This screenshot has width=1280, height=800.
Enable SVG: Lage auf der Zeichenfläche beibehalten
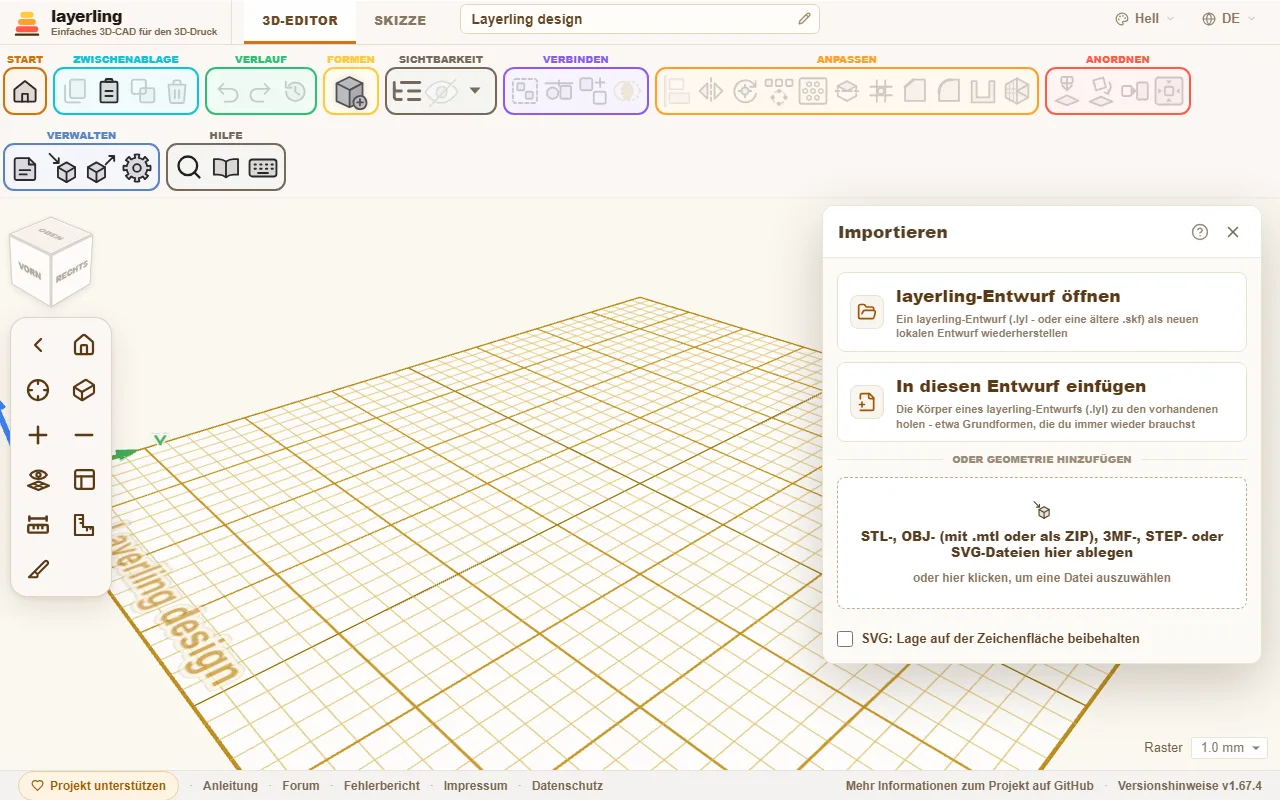click(845, 638)
